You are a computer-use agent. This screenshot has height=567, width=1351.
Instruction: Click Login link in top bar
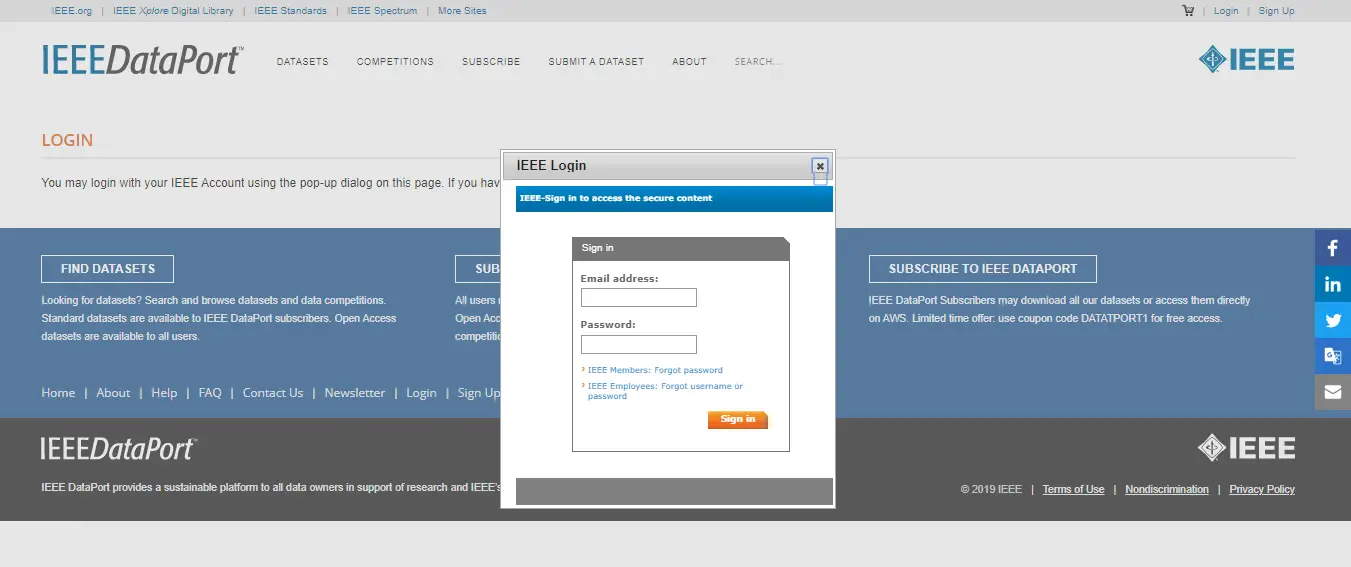point(1226,11)
